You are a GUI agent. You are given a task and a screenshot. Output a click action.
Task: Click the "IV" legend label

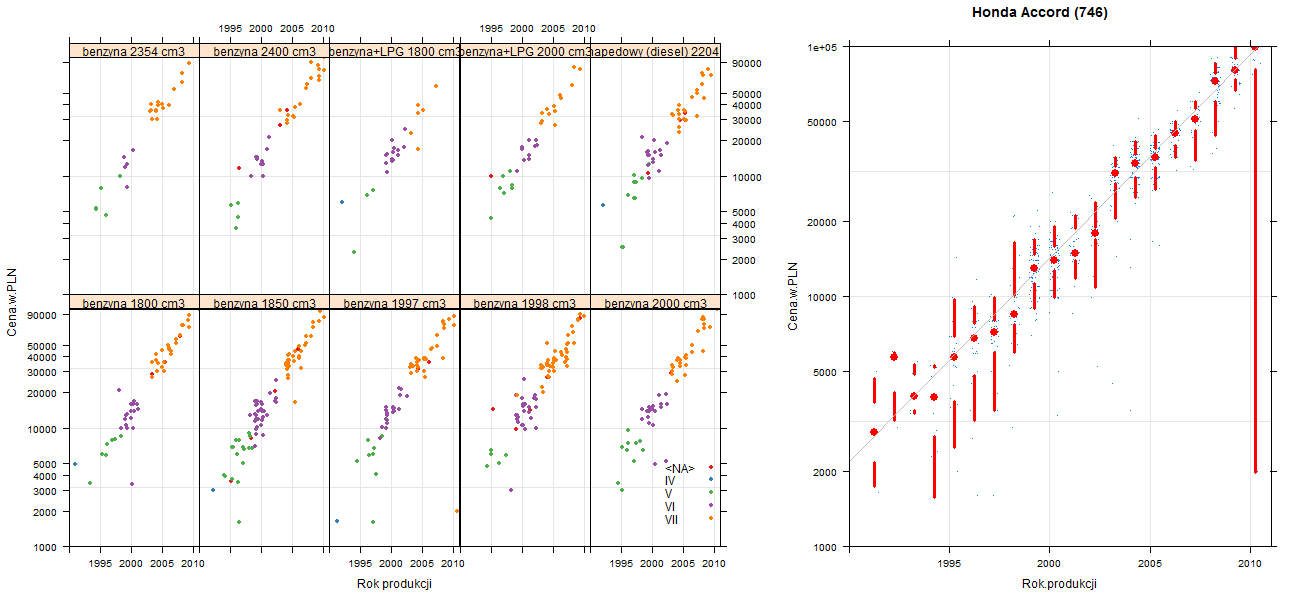coord(670,481)
